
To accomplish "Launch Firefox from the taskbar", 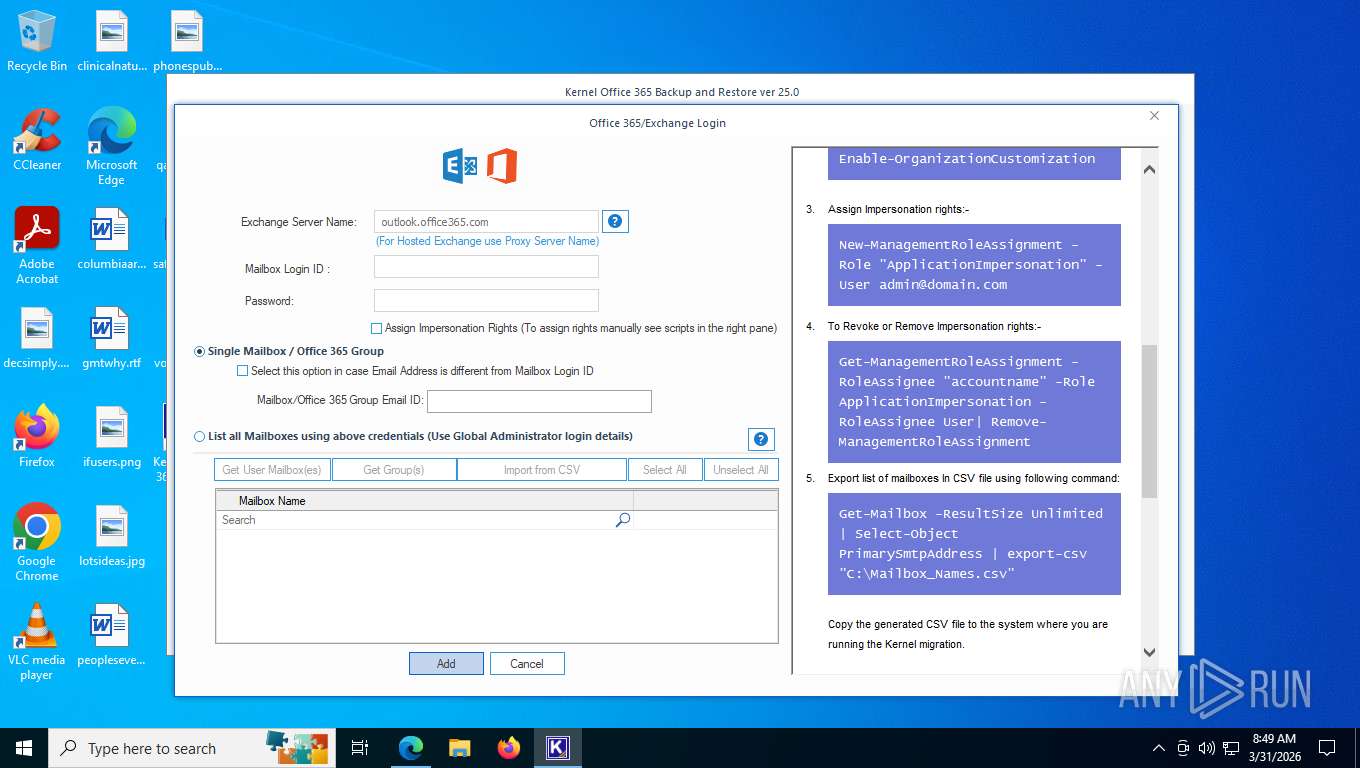I will pyautogui.click(x=509, y=748).
